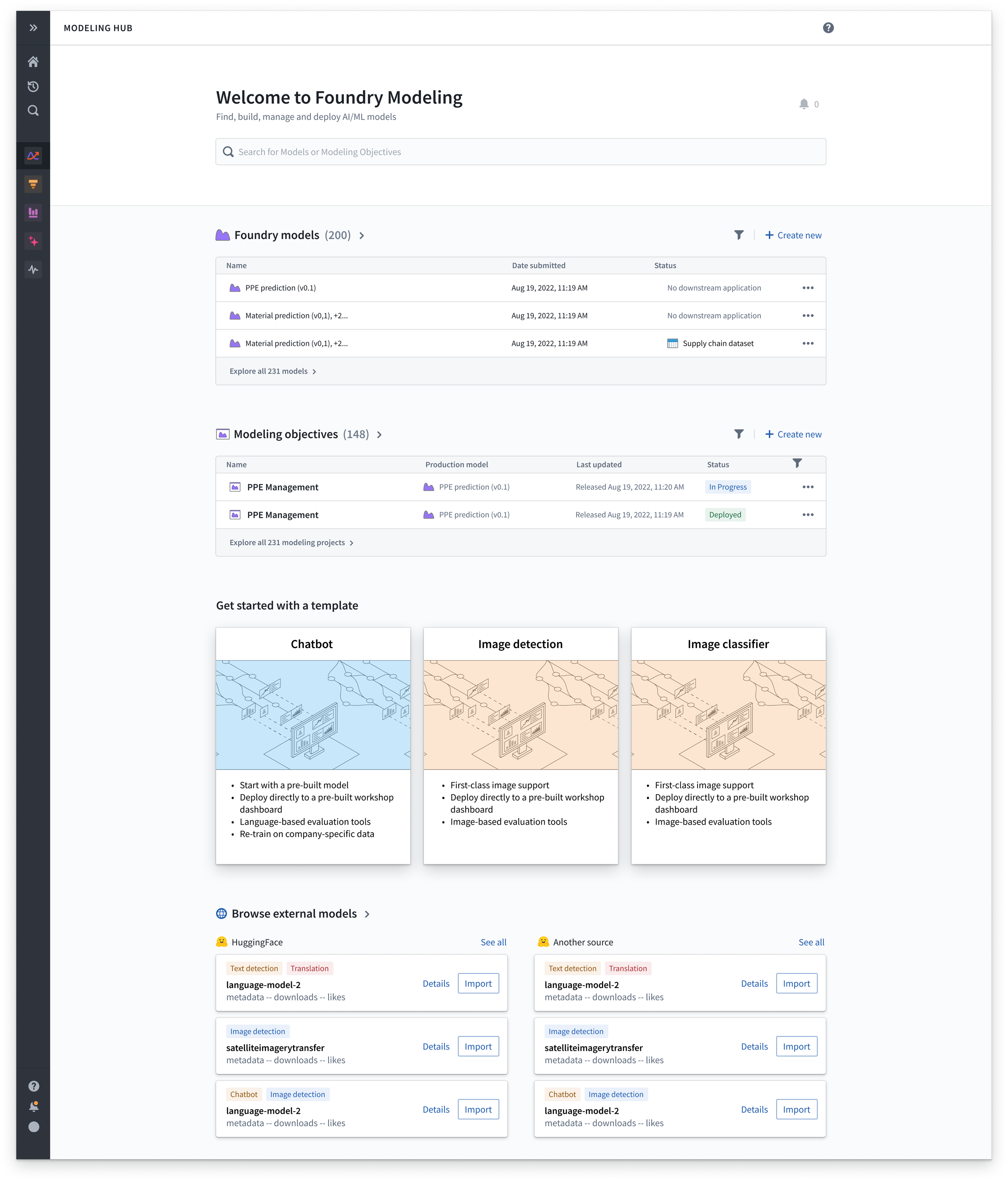Filter the Foundry models list
The width and height of the screenshot is (1008, 1181).
pos(739,235)
